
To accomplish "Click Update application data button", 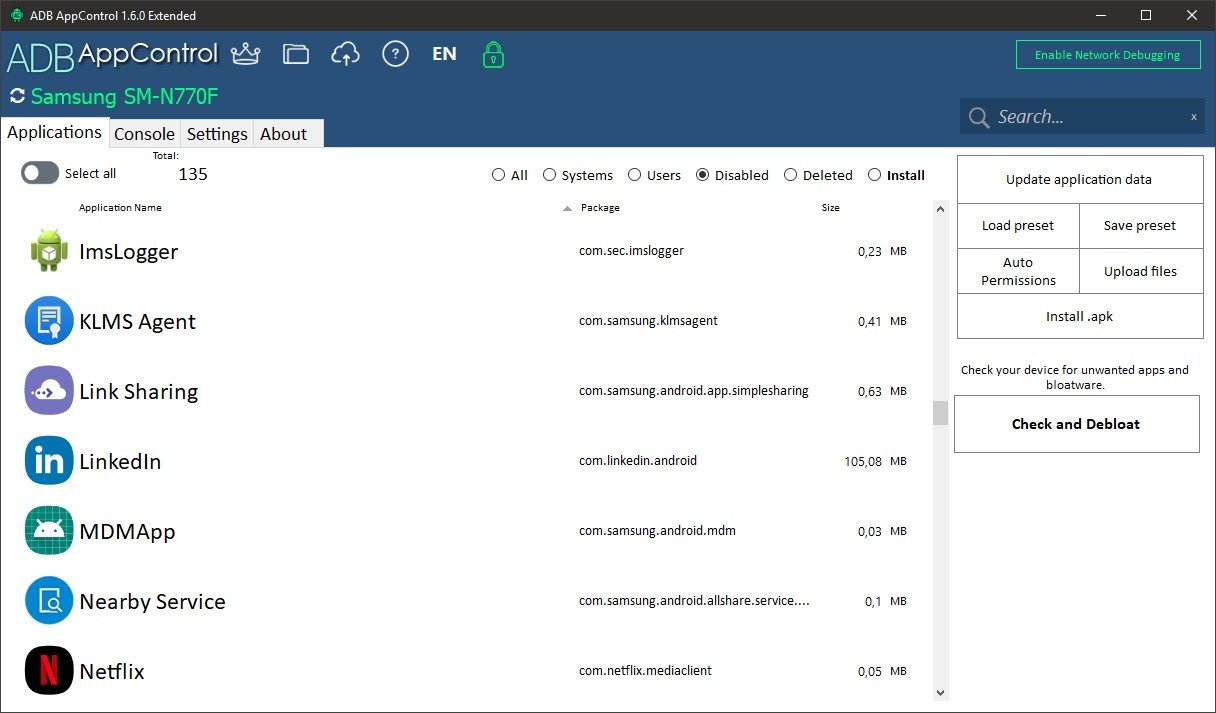I will [x=1079, y=180].
